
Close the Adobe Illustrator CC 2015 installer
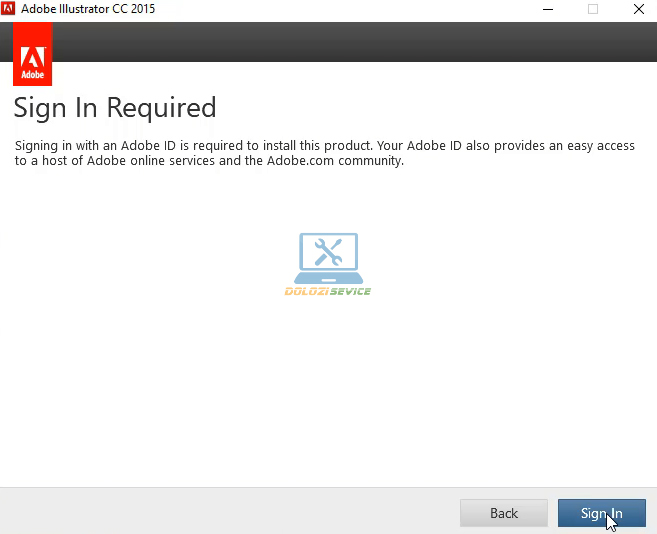point(635,9)
